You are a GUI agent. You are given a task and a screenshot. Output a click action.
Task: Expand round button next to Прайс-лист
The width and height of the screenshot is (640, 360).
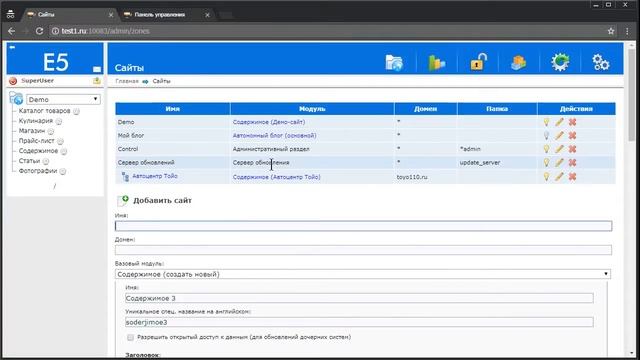pos(60,141)
